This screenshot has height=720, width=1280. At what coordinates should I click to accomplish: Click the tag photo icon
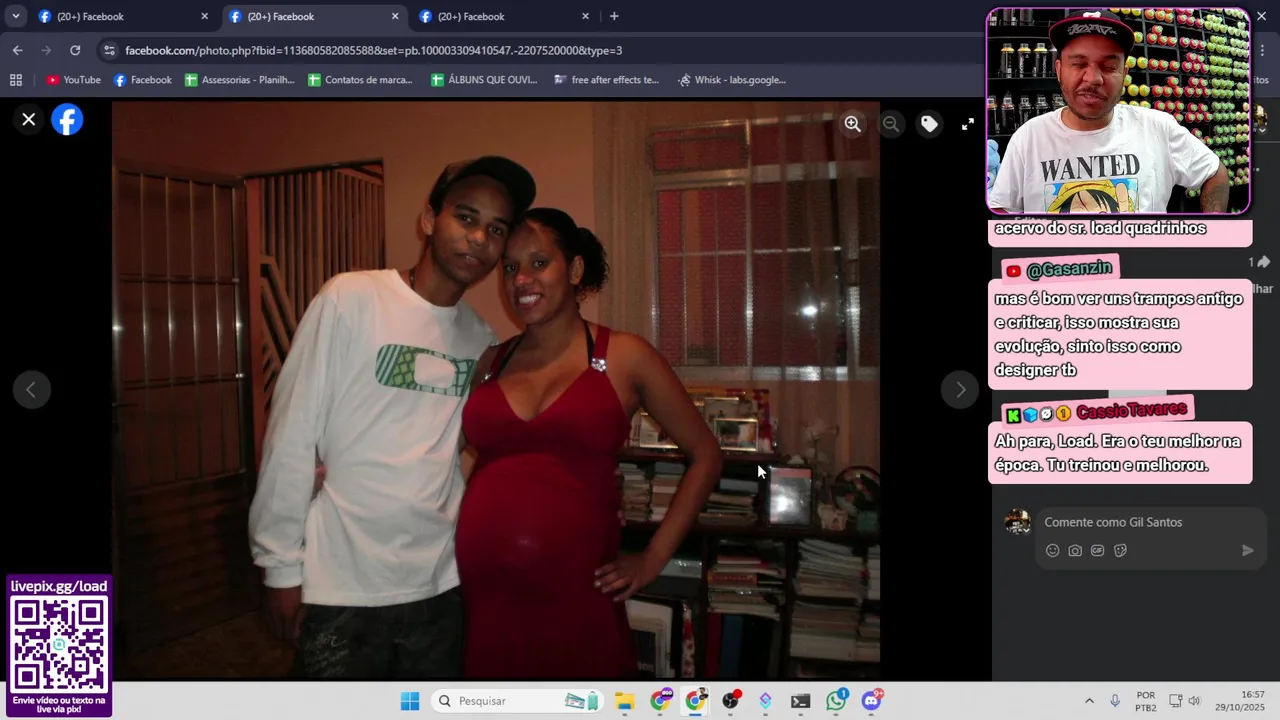(x=929, y=124)
